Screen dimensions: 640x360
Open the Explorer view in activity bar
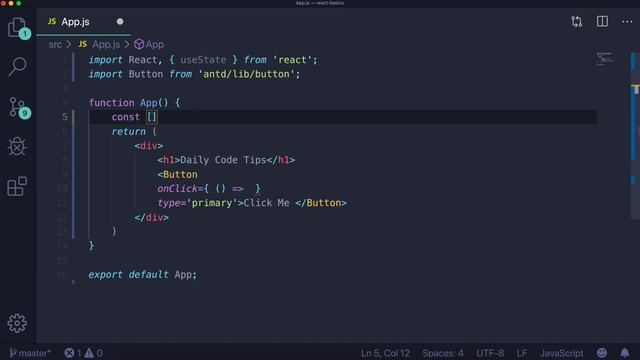tap(18, 27)
